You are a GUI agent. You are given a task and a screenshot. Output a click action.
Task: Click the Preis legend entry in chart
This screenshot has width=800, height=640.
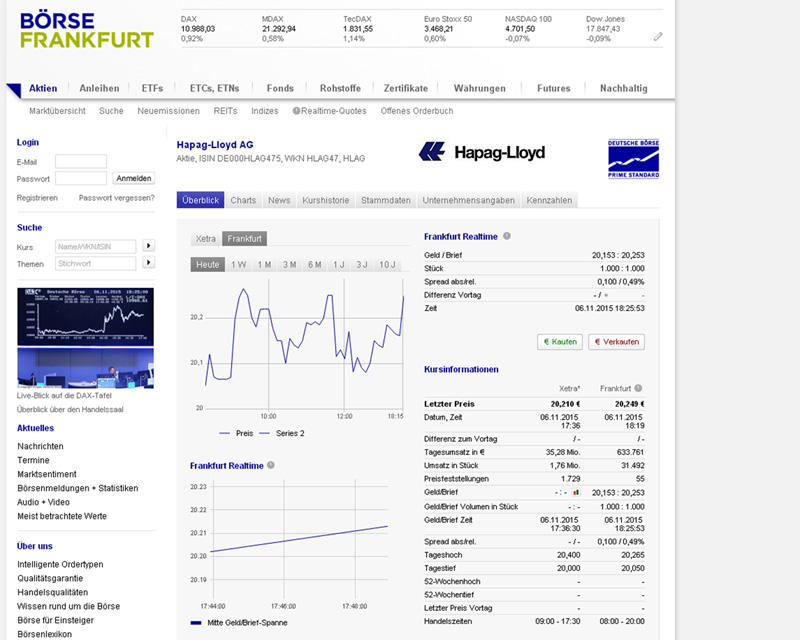click(236, 433)
